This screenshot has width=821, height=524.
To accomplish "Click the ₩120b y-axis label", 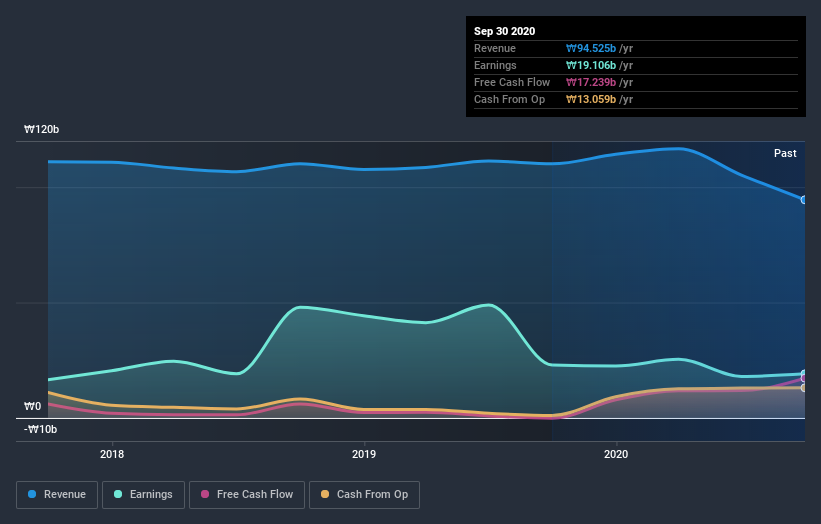I will (x=41, y=129).
